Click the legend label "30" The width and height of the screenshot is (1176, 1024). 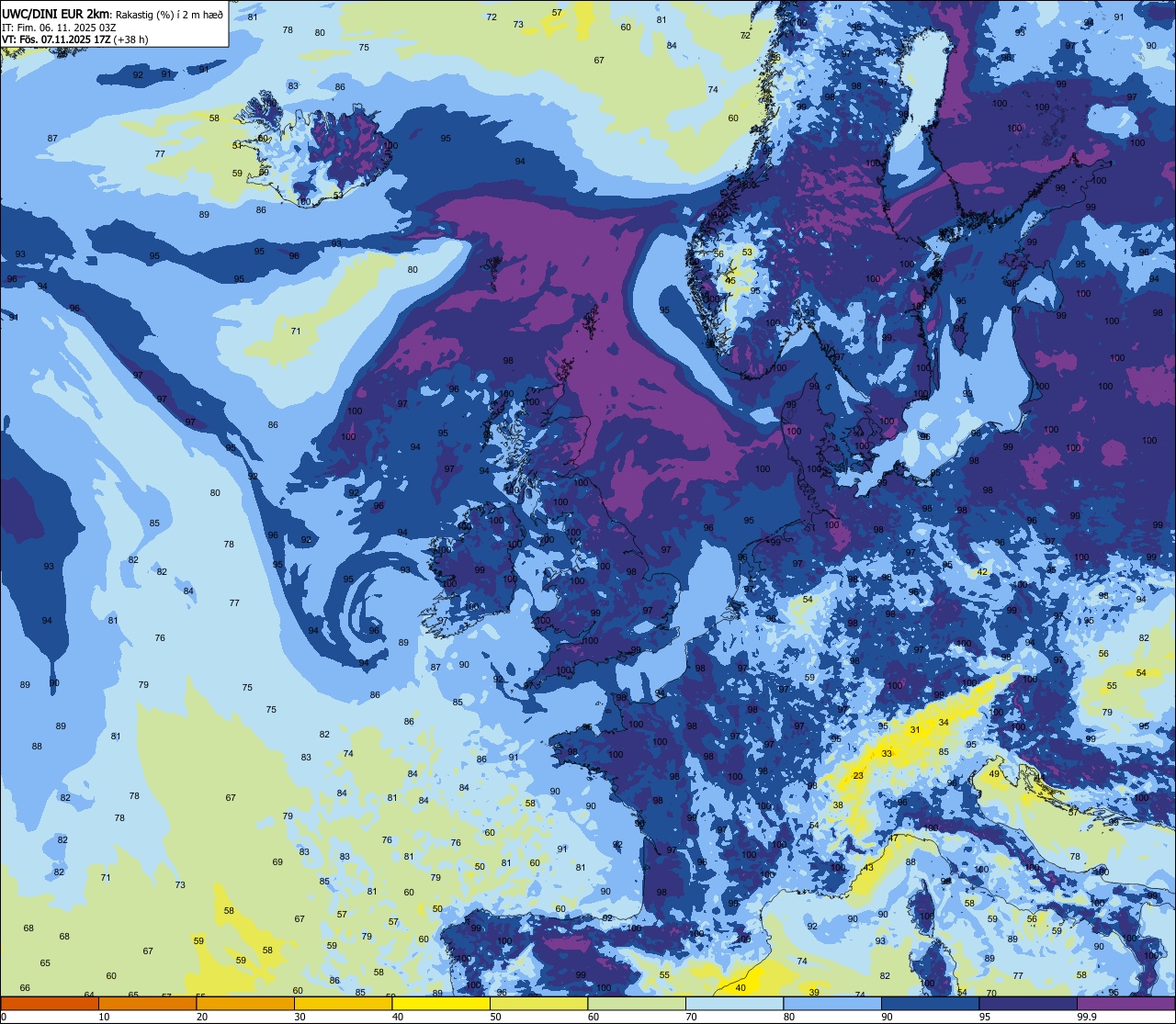300,1017
